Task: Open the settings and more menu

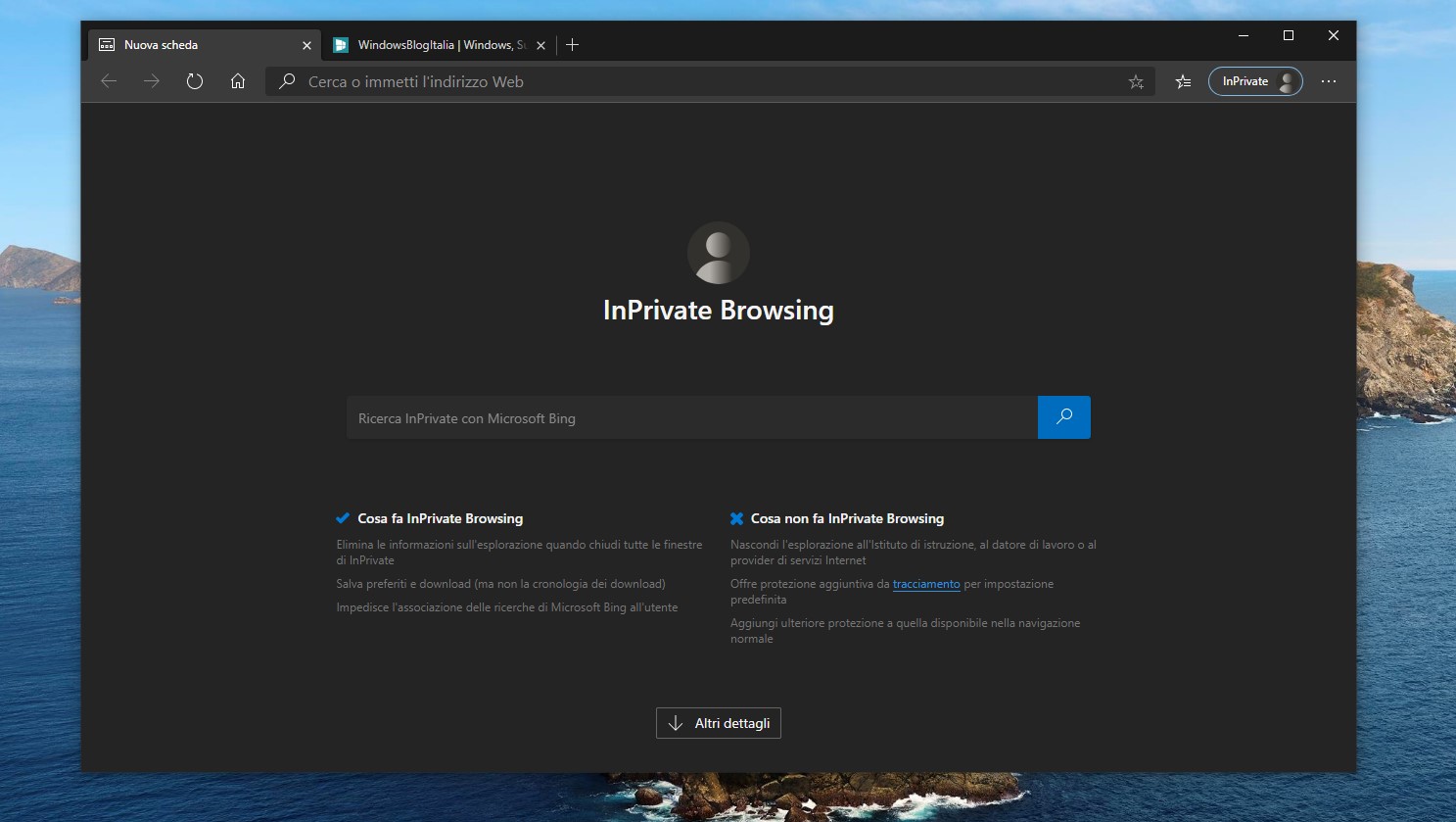Action: point(1329,81)
